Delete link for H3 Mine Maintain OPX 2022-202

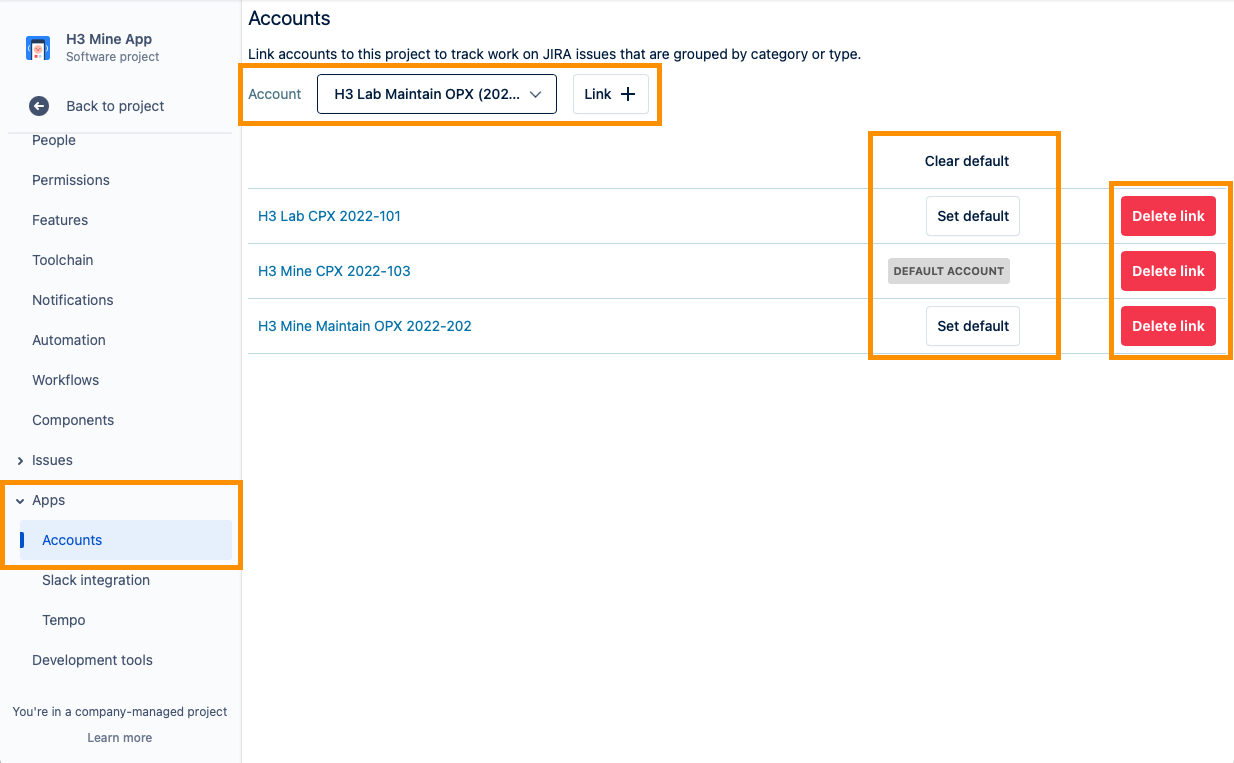(x=1168, y=326)
